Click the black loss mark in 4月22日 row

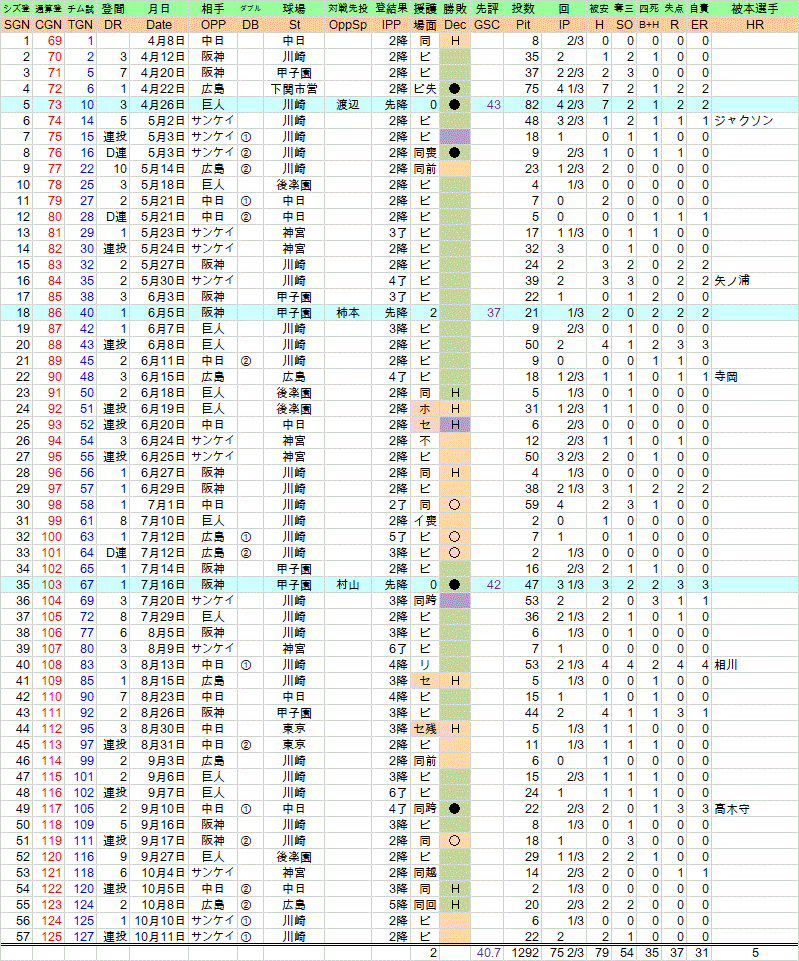(x=455, y=89)
